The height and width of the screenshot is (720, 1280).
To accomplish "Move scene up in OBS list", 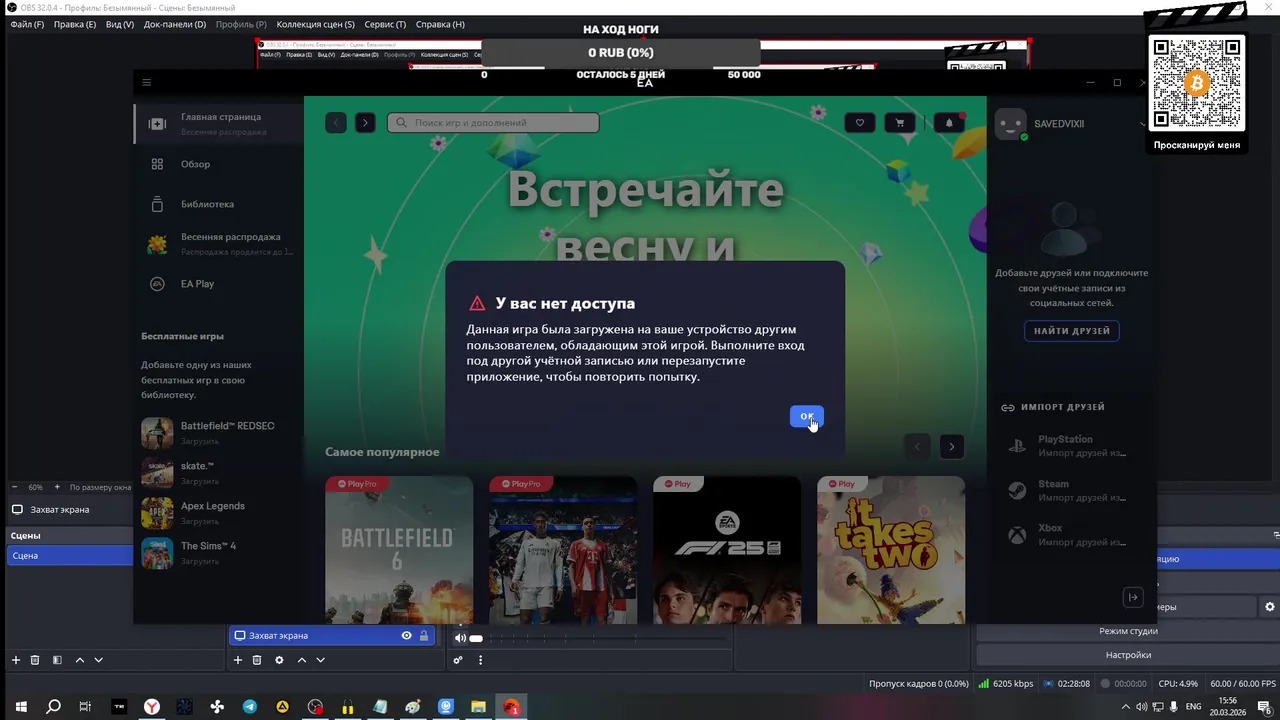I will pos(80,660).
